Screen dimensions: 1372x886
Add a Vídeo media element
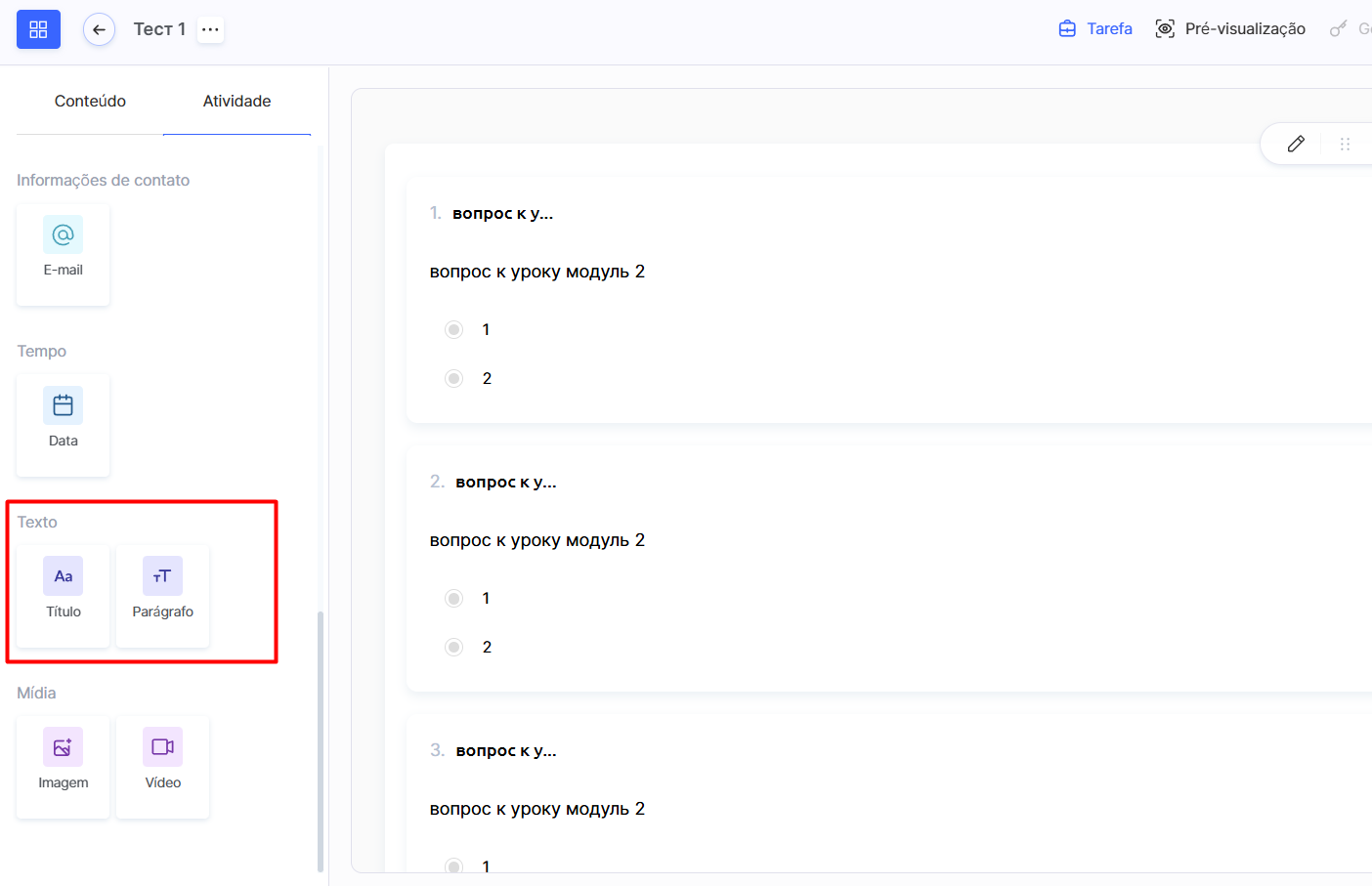pos(162,767)
